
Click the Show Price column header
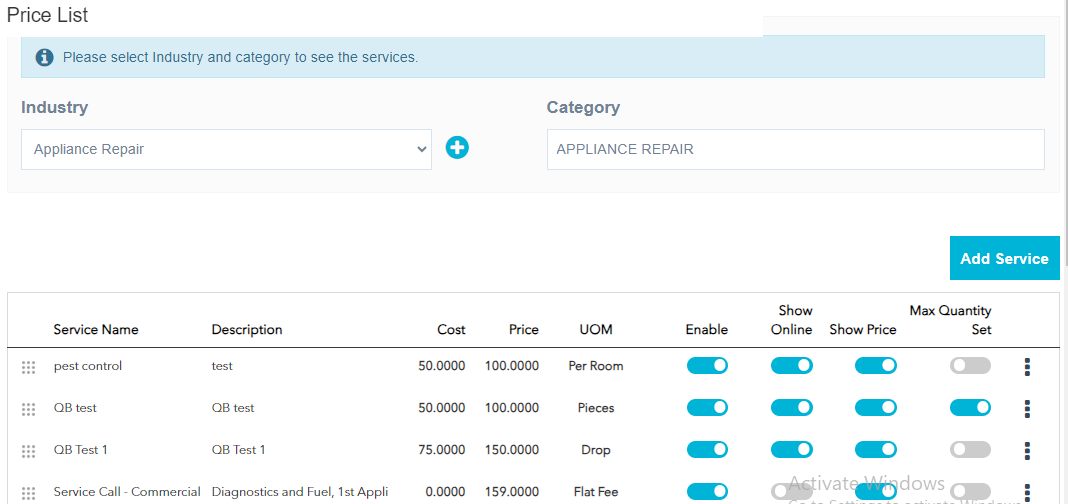click(863, 330)
